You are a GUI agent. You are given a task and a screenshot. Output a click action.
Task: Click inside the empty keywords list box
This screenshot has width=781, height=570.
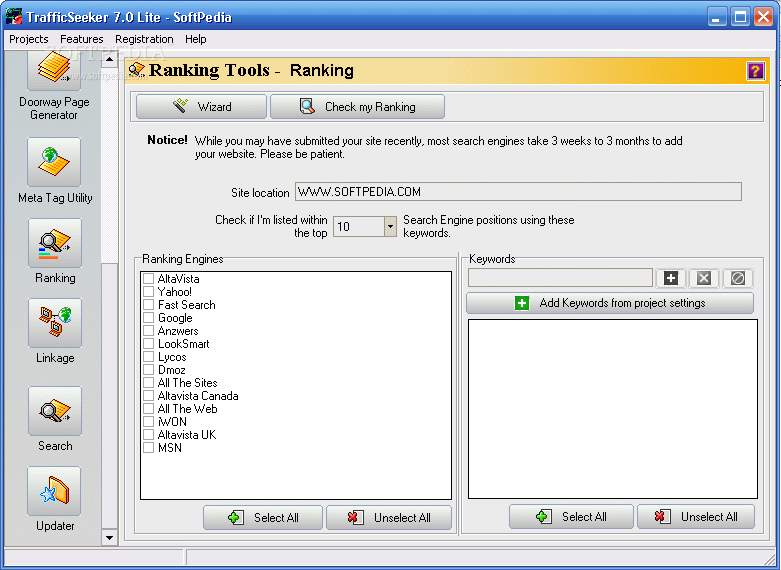613,409
